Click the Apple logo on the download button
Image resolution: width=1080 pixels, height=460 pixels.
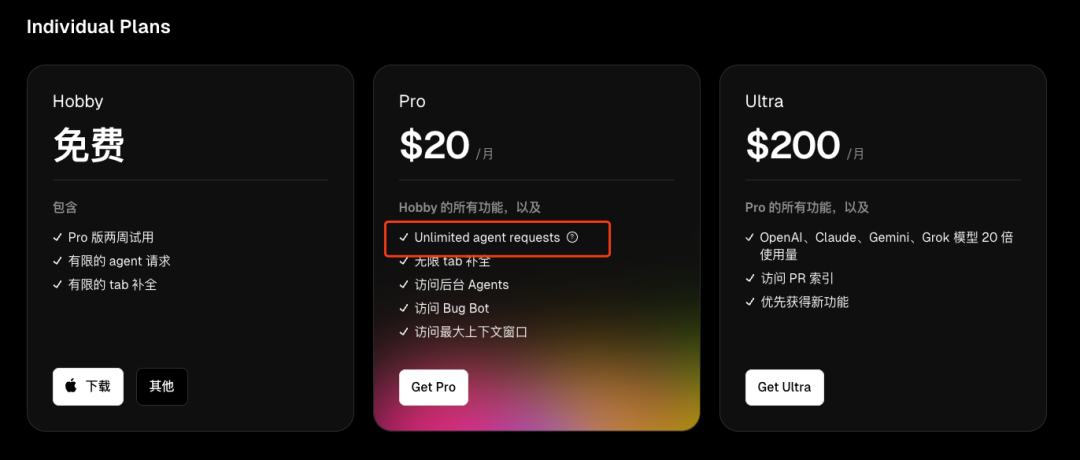(x=71, y=386)
